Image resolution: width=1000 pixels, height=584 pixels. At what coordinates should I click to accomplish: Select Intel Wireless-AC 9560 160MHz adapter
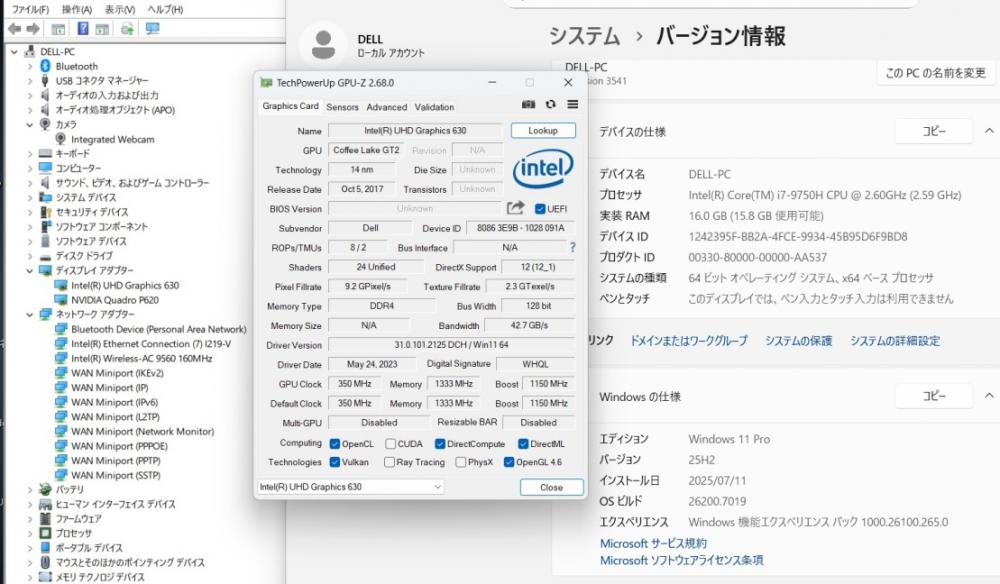click(142, 358)
